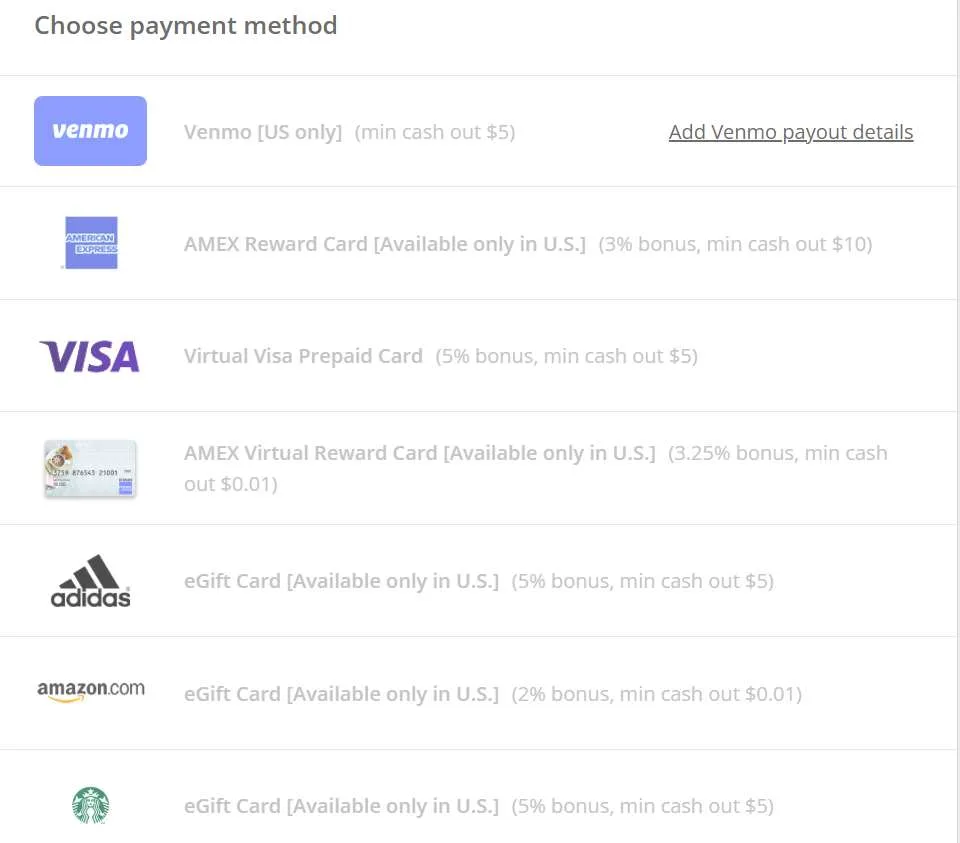
Task: Select the American Express card icon
Action: coord(90,242)
